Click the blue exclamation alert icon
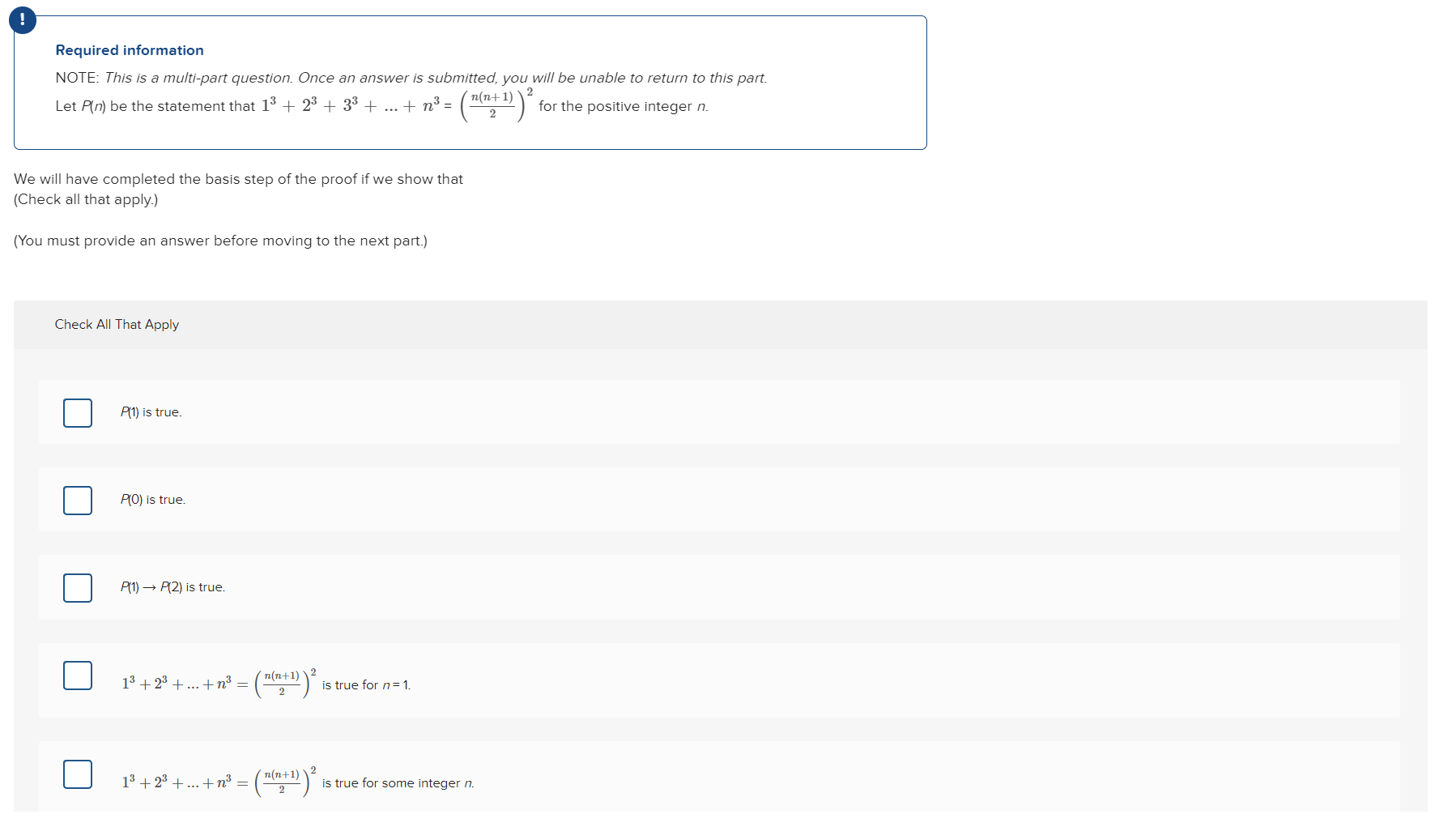The height and width of the screenshot is (827, 1456). coord(23,19)
